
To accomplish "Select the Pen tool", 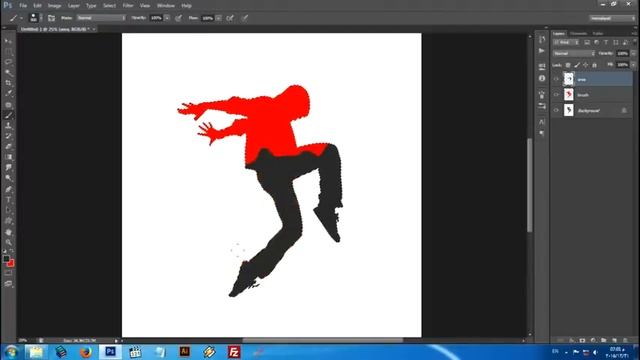I will click(x=8, y=189).
